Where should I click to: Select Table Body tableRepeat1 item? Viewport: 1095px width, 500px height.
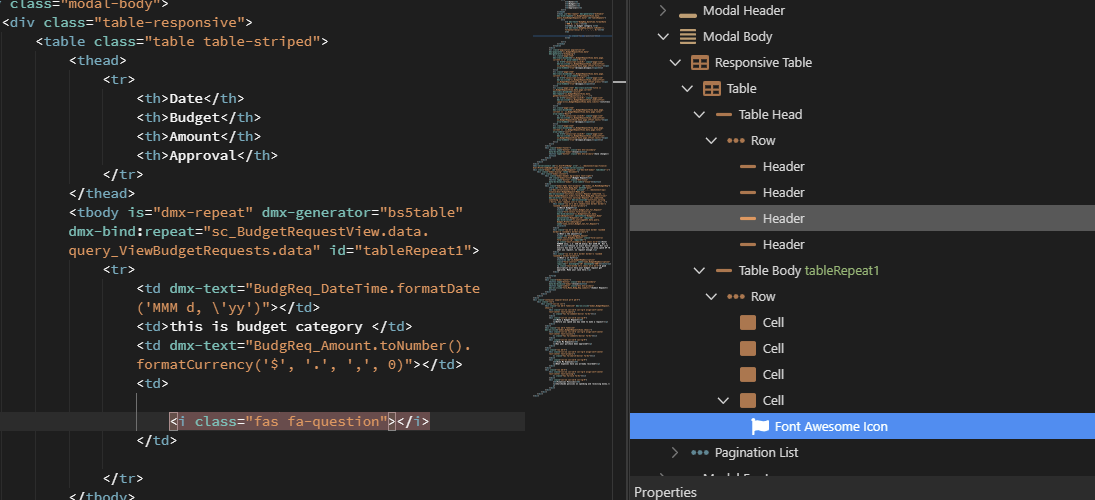click(807, 270)
